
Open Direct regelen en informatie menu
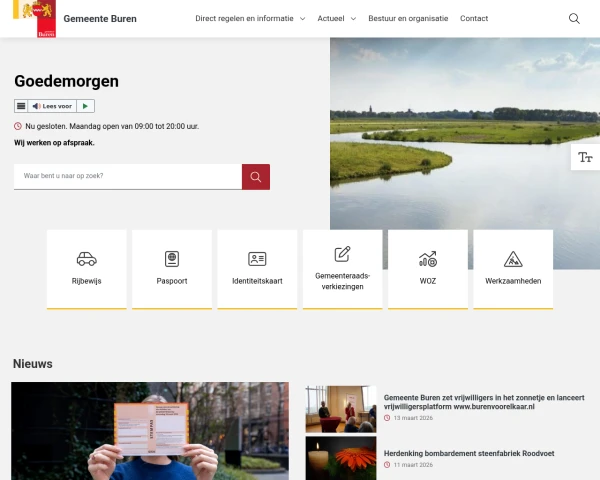(x=244, y=18)
